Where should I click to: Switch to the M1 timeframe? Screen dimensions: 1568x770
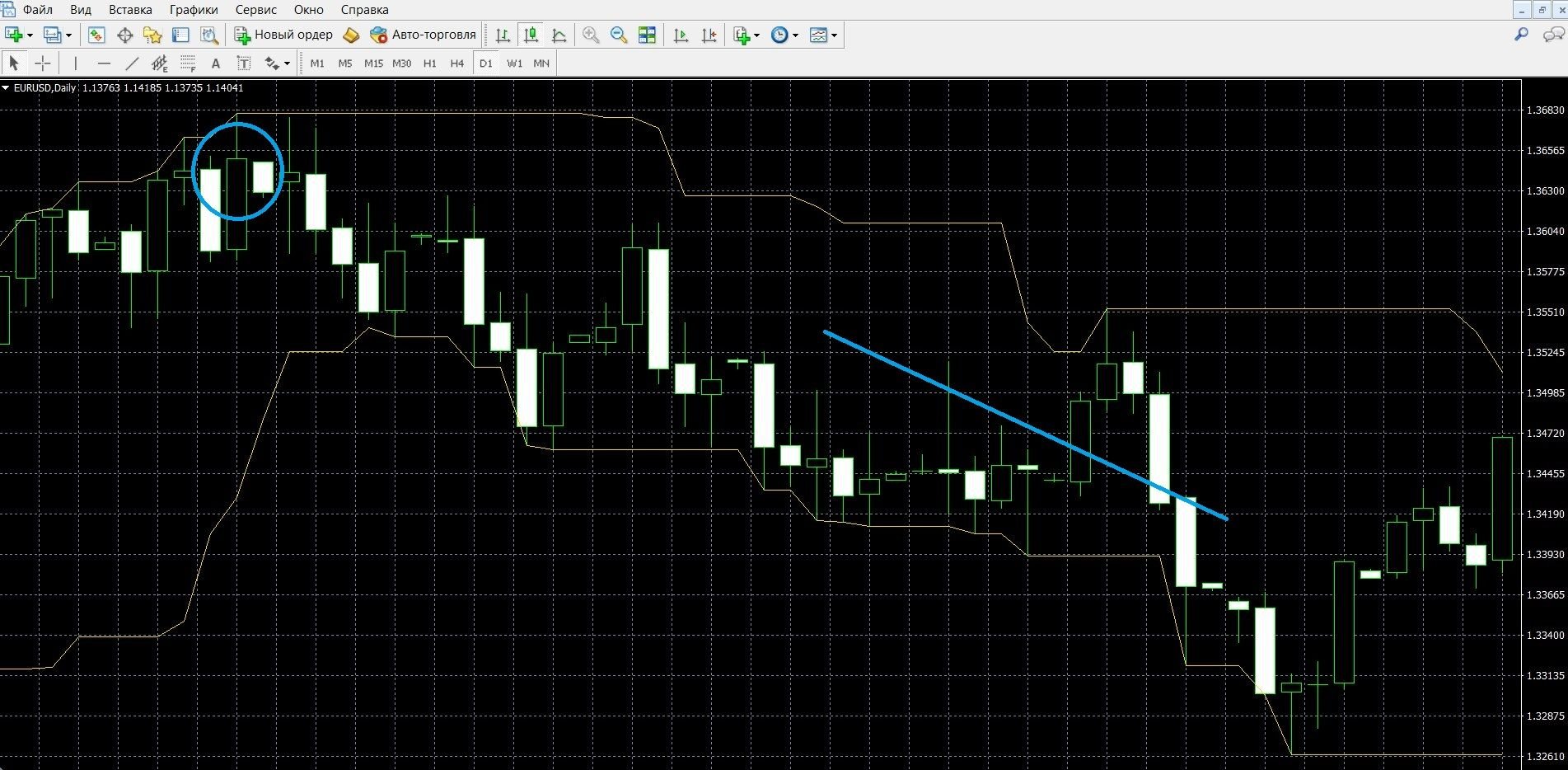[317, 63]
